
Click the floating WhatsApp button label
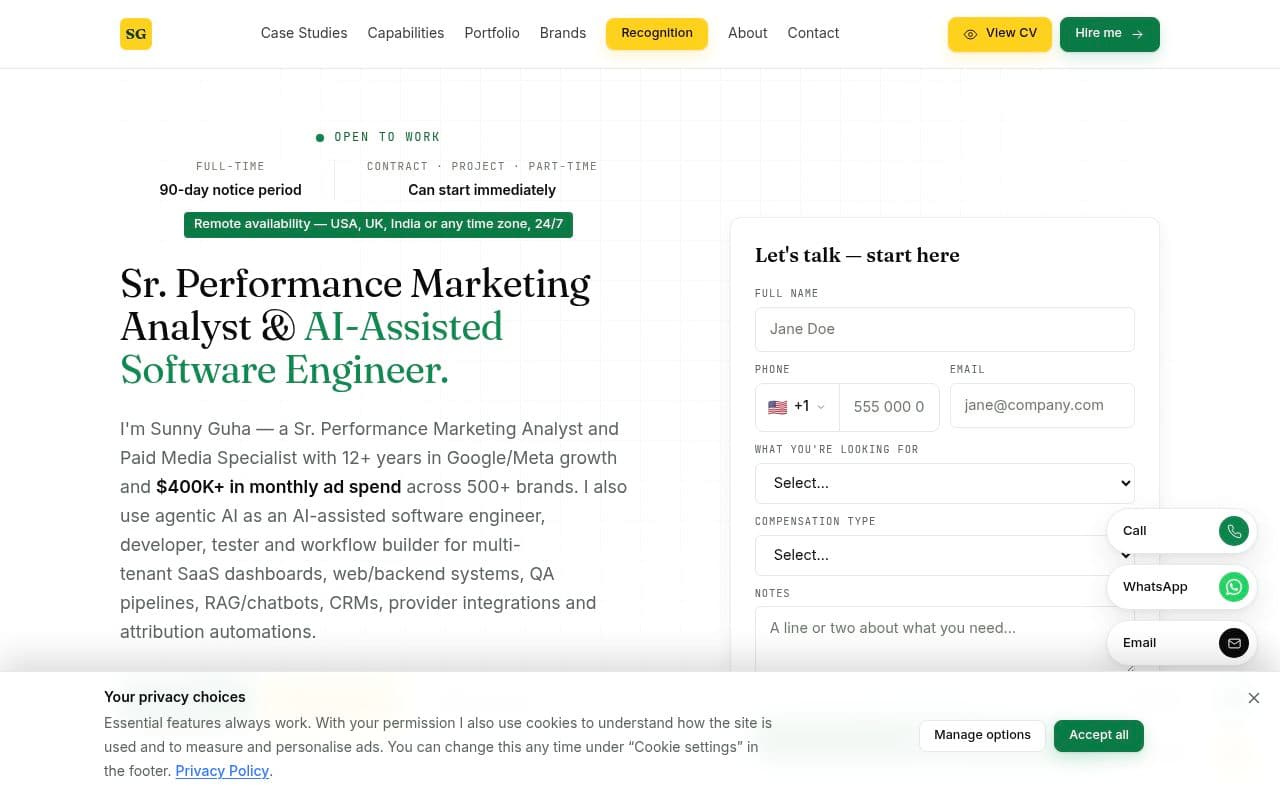(1155, 587)
